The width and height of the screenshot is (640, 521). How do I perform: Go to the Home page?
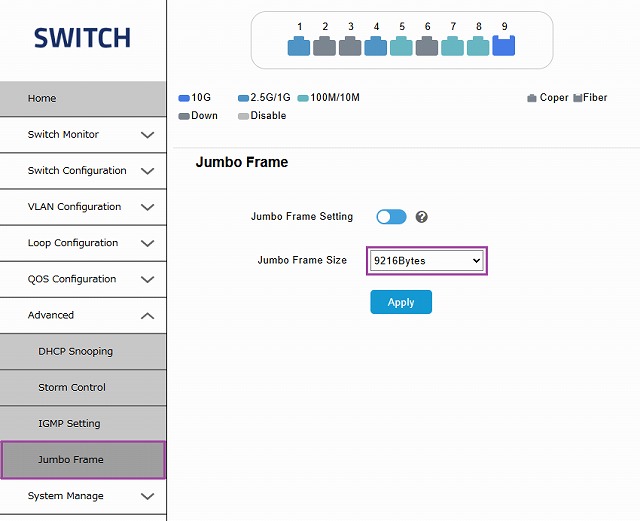tap(42, 99)
